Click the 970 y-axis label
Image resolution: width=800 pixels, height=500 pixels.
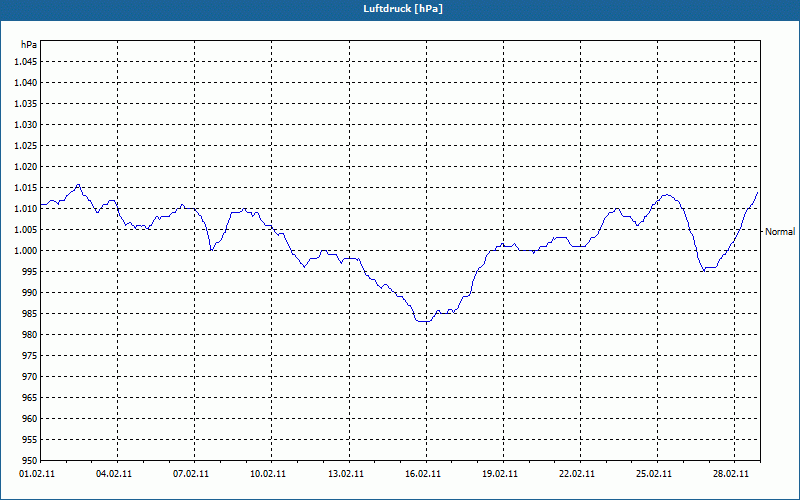[x=30, y=377]
